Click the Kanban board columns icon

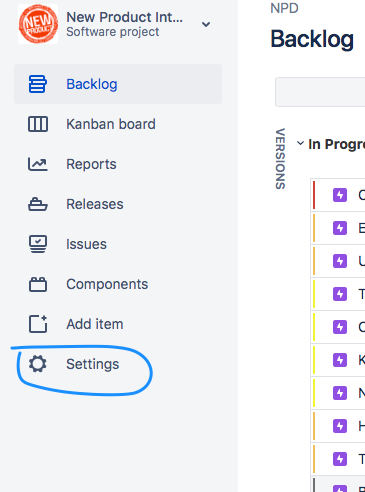point(38,124)
